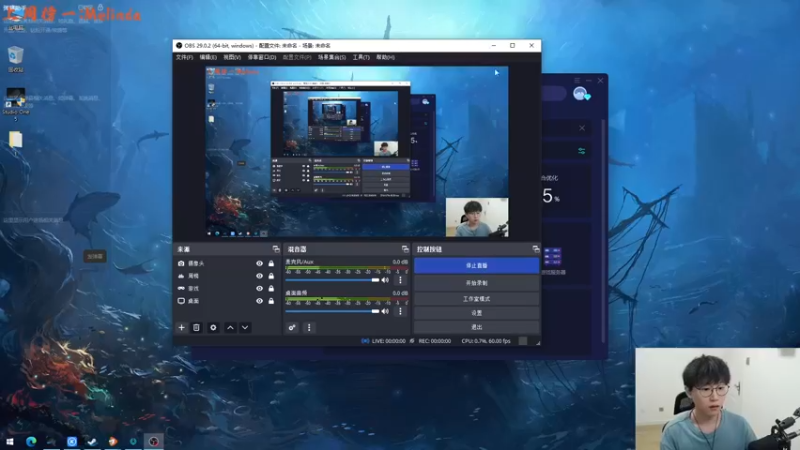Image resolution: width=800 pixels, height=450 pixels.
Task: Open the mixer panel's bottom three-dot menu
Action: pos(309,328)
